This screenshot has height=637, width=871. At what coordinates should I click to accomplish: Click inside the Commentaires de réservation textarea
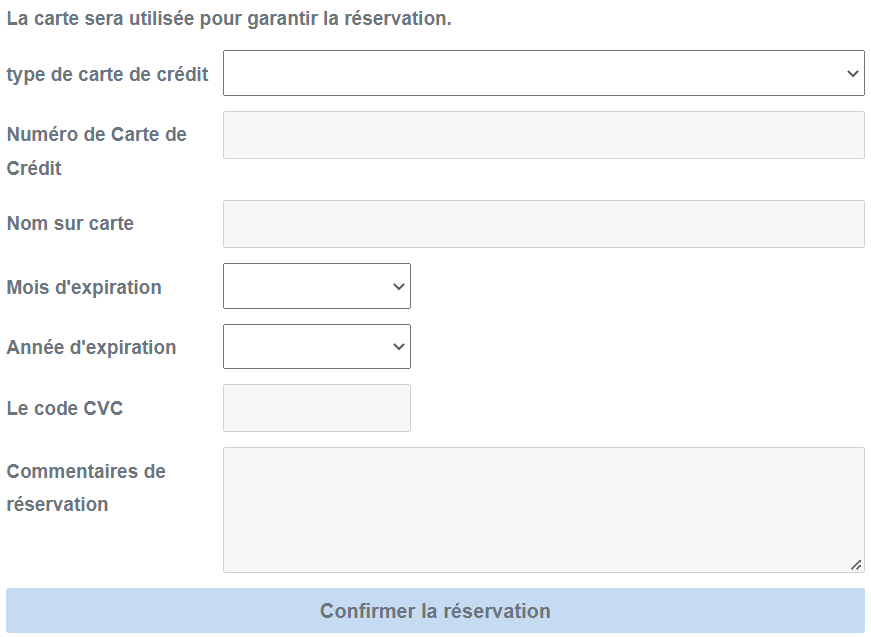pyautogui.click(x=543, y=510)
